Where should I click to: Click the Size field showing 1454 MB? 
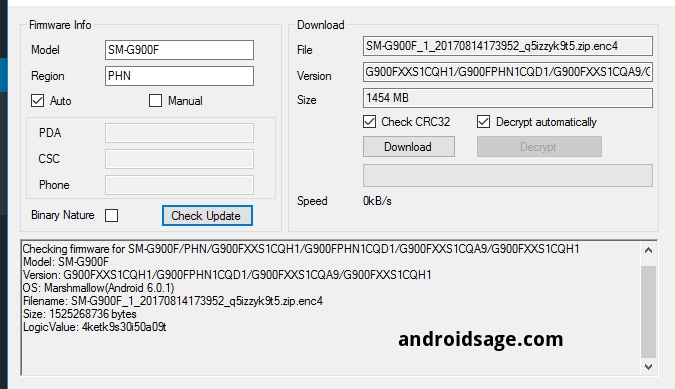tap(508, 98)
